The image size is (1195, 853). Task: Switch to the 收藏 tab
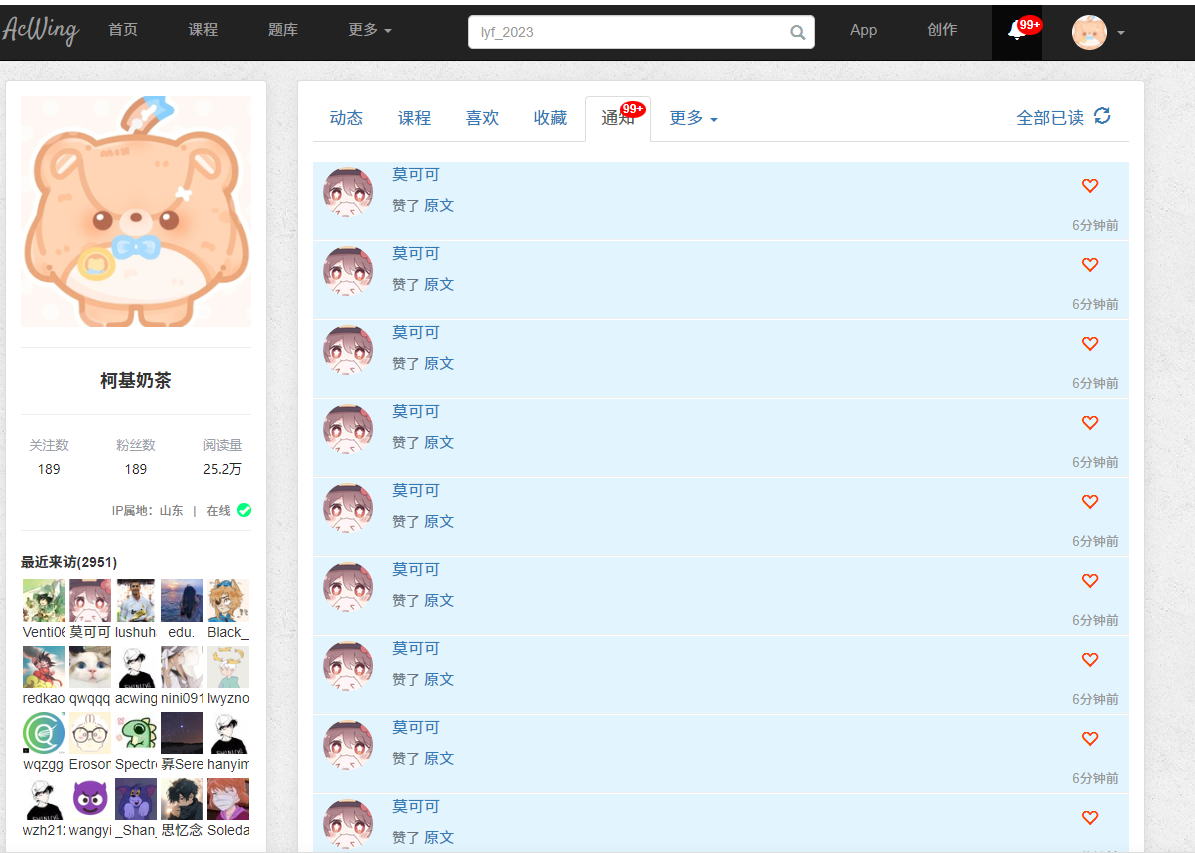pyautogui.click(x=550, y=118)
